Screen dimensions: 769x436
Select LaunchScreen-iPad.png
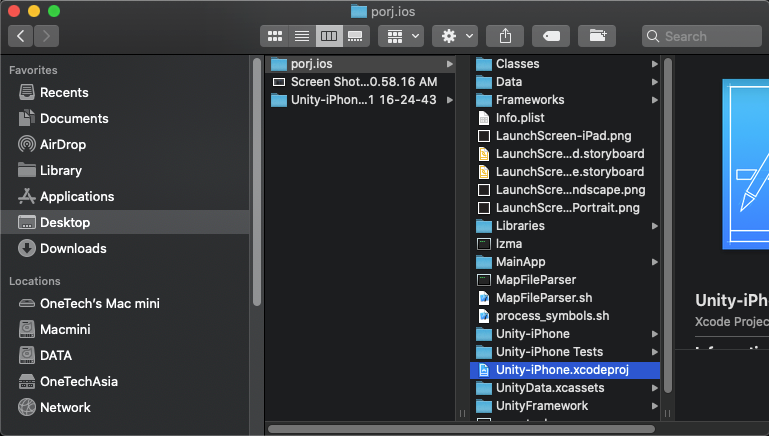coord(565,135)
